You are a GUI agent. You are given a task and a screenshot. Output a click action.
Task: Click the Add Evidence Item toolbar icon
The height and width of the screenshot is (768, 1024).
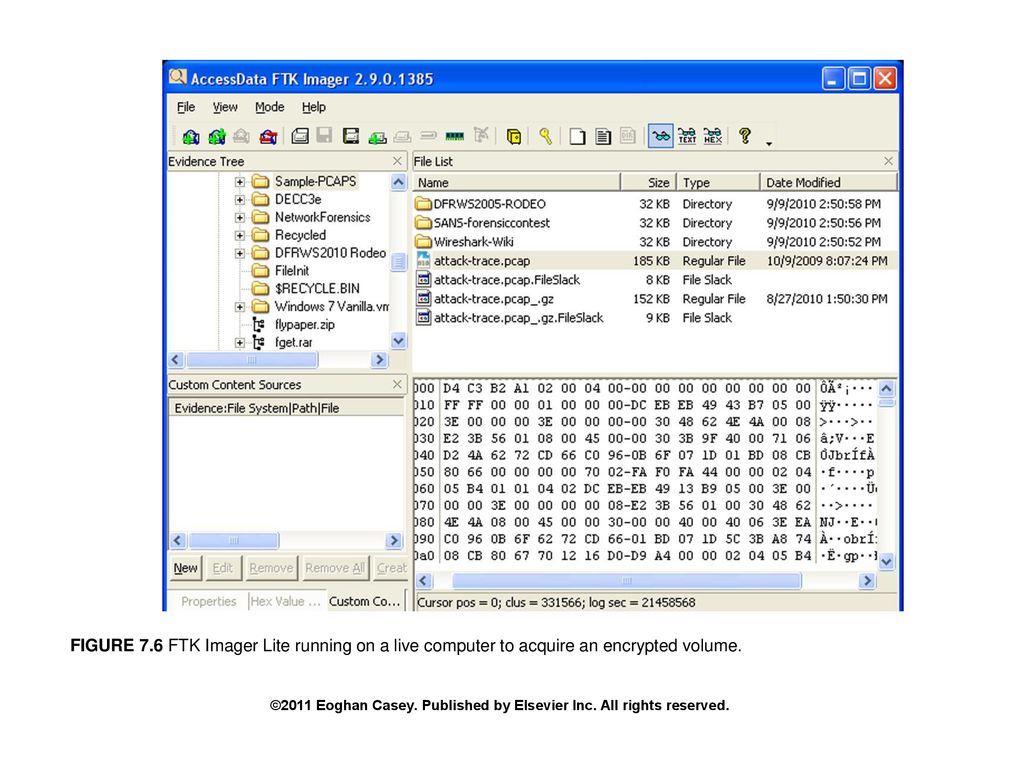(x=191, y=136)
